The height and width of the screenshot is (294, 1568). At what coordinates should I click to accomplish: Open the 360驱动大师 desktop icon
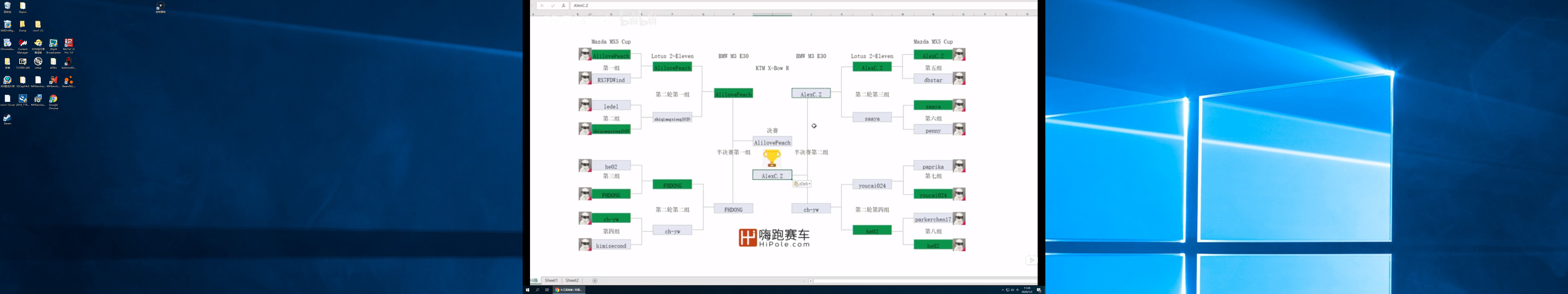click(7, 82)
